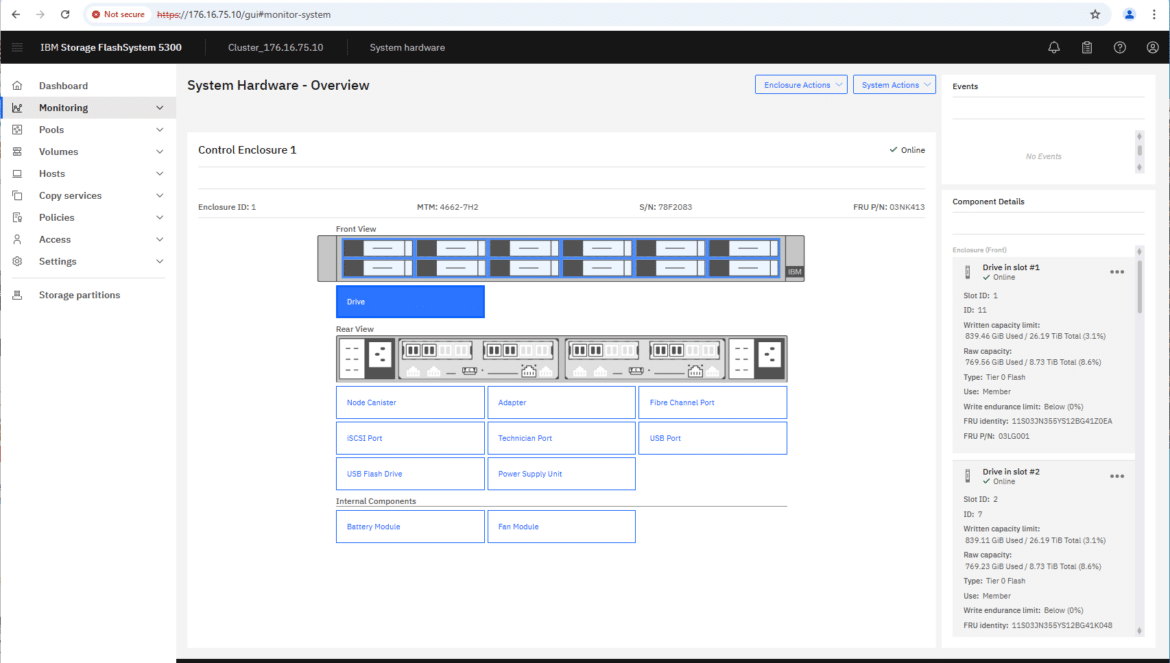Click the Copy services icon
This screenshot has height=663, width=1170.
click(17, 195)
